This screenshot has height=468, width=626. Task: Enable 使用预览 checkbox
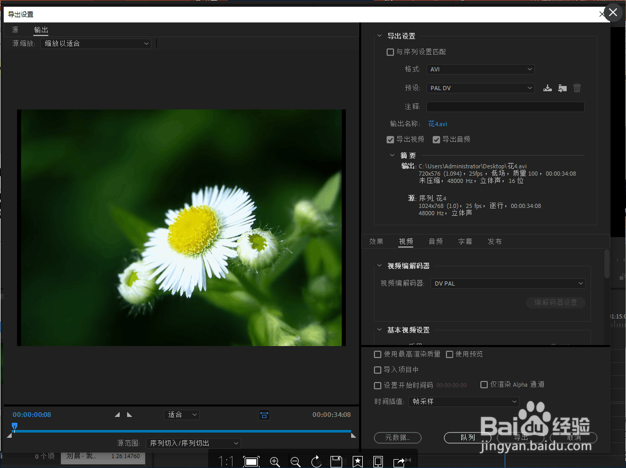(x=449, y=354)
